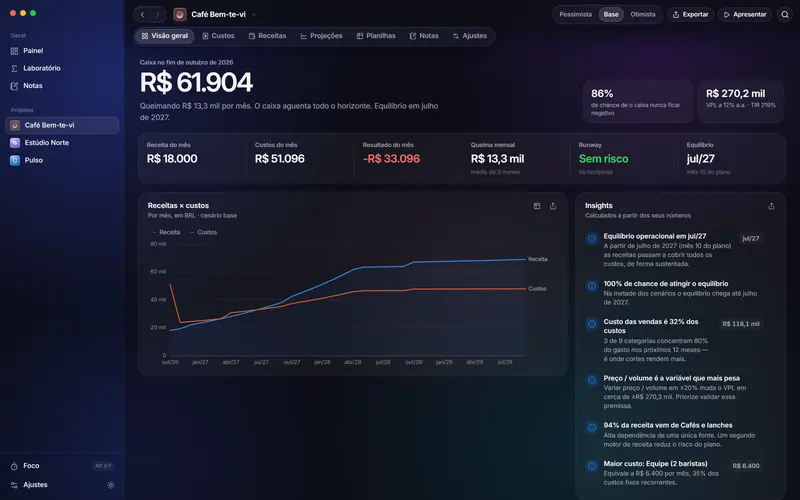Click the R$ 270,2 mil VPL card

[740, 102]
